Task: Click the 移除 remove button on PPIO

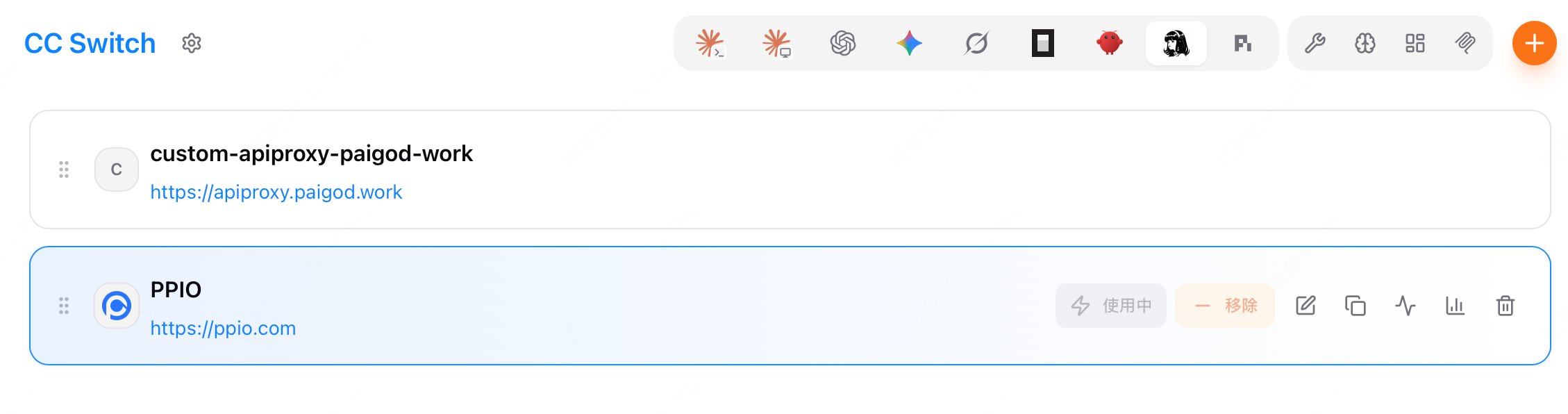Action: pyautogui.click(x=1225, y=306)
